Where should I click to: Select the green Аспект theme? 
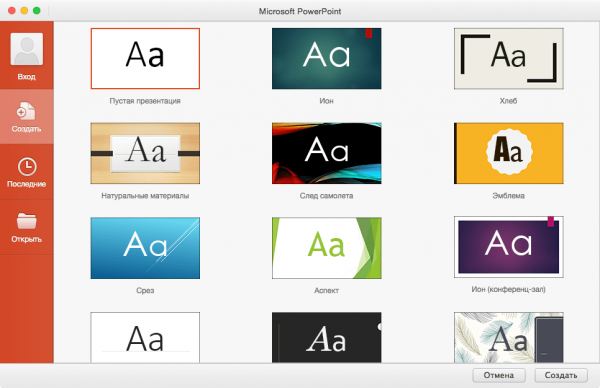pos(326,248)
